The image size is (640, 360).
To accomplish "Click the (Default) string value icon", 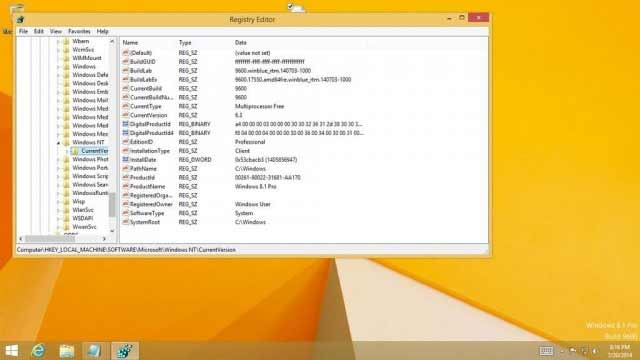I will 126,53.
